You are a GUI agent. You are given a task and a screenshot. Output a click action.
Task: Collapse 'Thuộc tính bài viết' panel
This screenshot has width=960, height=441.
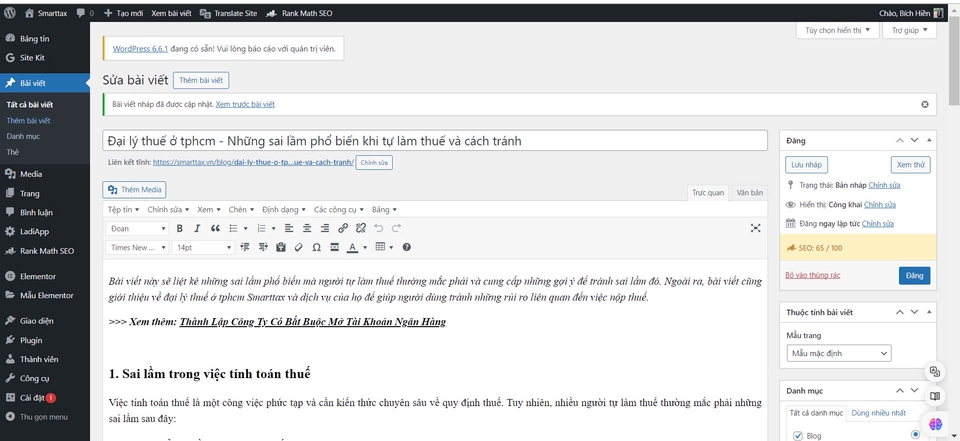pyautogui.click(x=929, y=312)
